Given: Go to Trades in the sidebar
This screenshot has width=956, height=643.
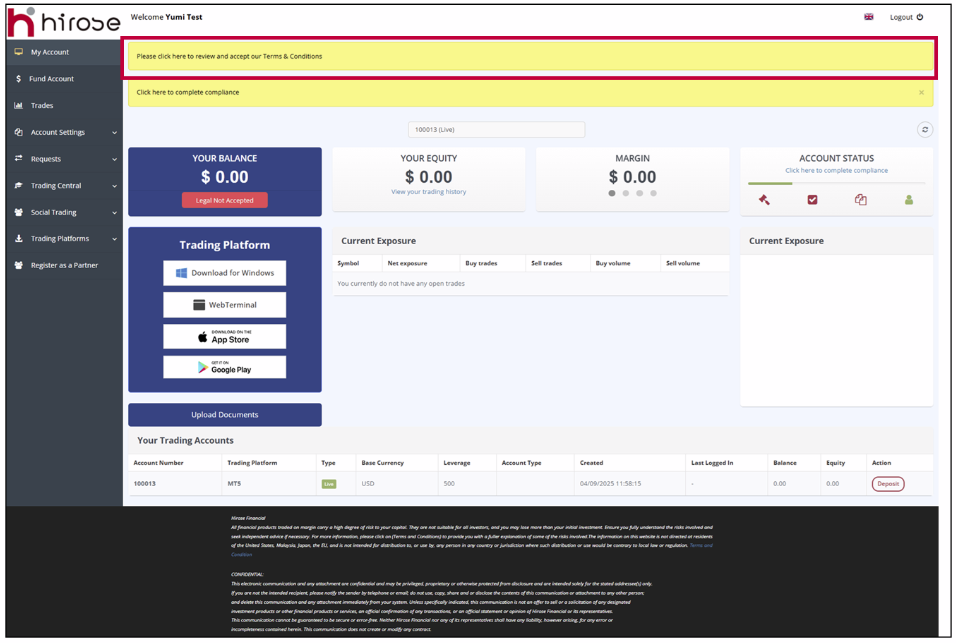Looking at the screenshot, I should click(x=42, y=105).
